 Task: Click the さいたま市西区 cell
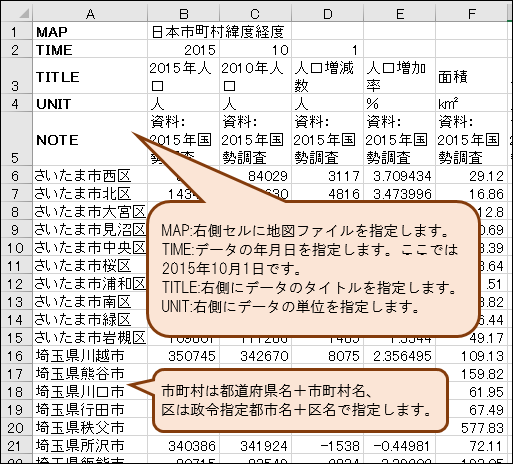(90, 175)
